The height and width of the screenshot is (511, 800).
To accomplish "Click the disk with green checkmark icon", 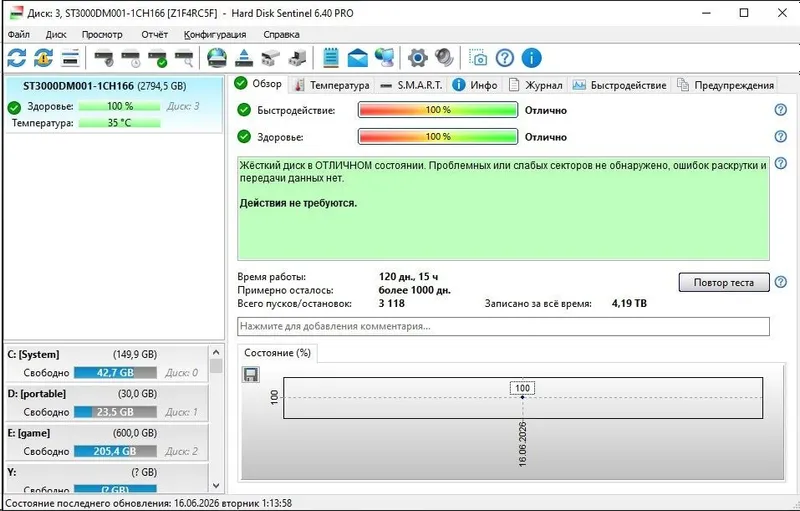I will coord(157,58).
